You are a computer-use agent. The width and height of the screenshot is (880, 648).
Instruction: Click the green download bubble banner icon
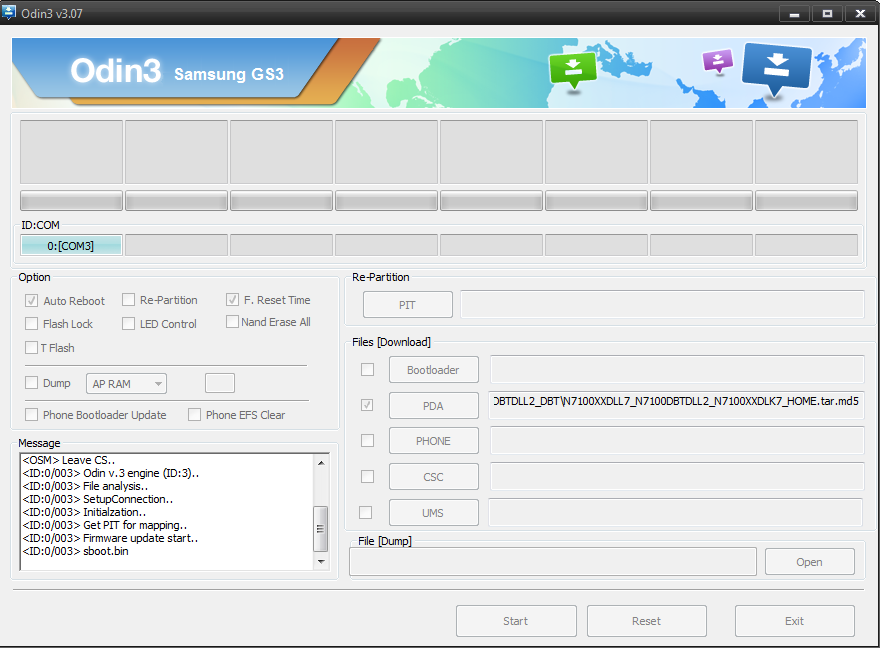tap(572, 70)
